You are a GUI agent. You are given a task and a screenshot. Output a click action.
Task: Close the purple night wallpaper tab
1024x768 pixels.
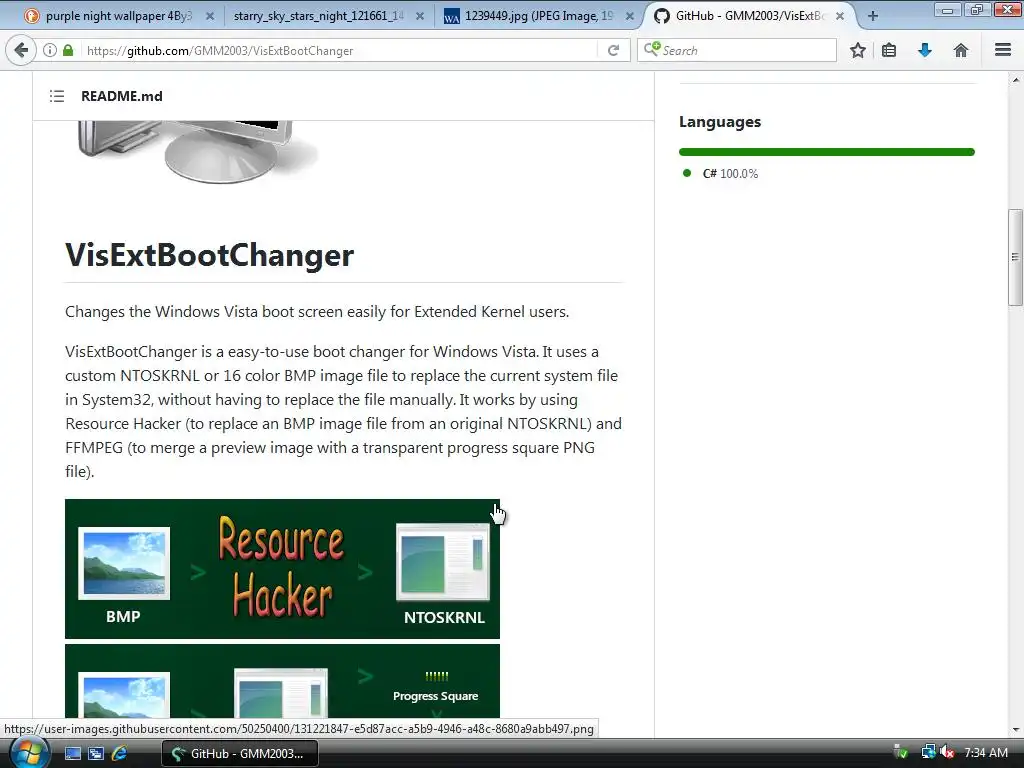coord(210,16)
